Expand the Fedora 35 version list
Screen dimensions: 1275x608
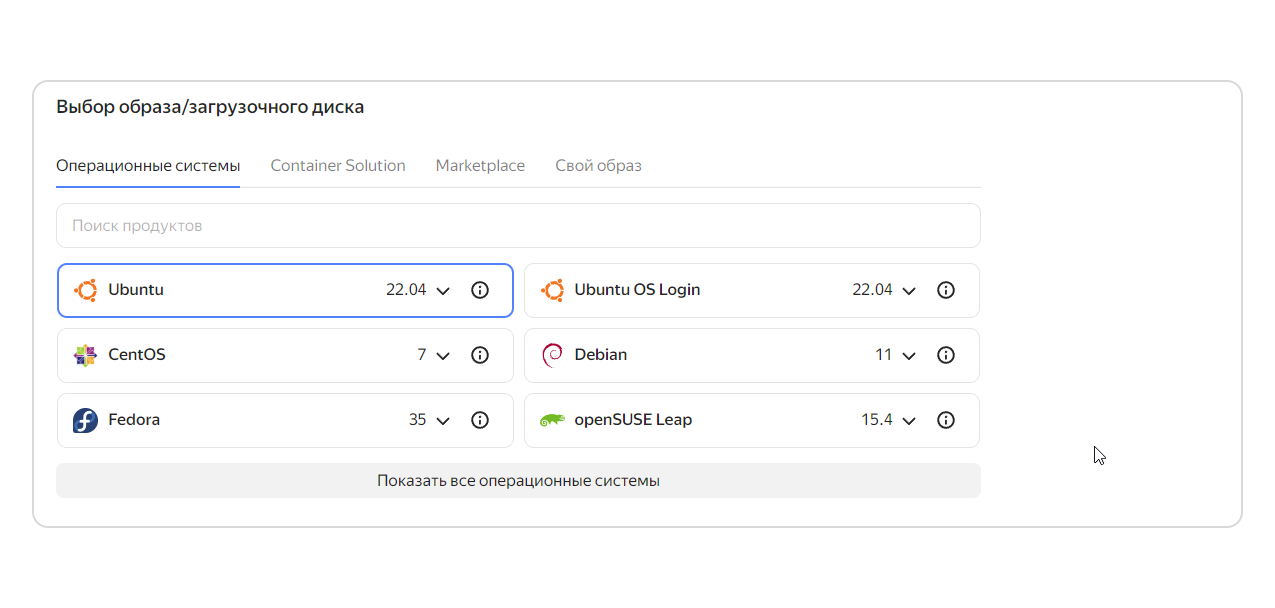(444, 421)
